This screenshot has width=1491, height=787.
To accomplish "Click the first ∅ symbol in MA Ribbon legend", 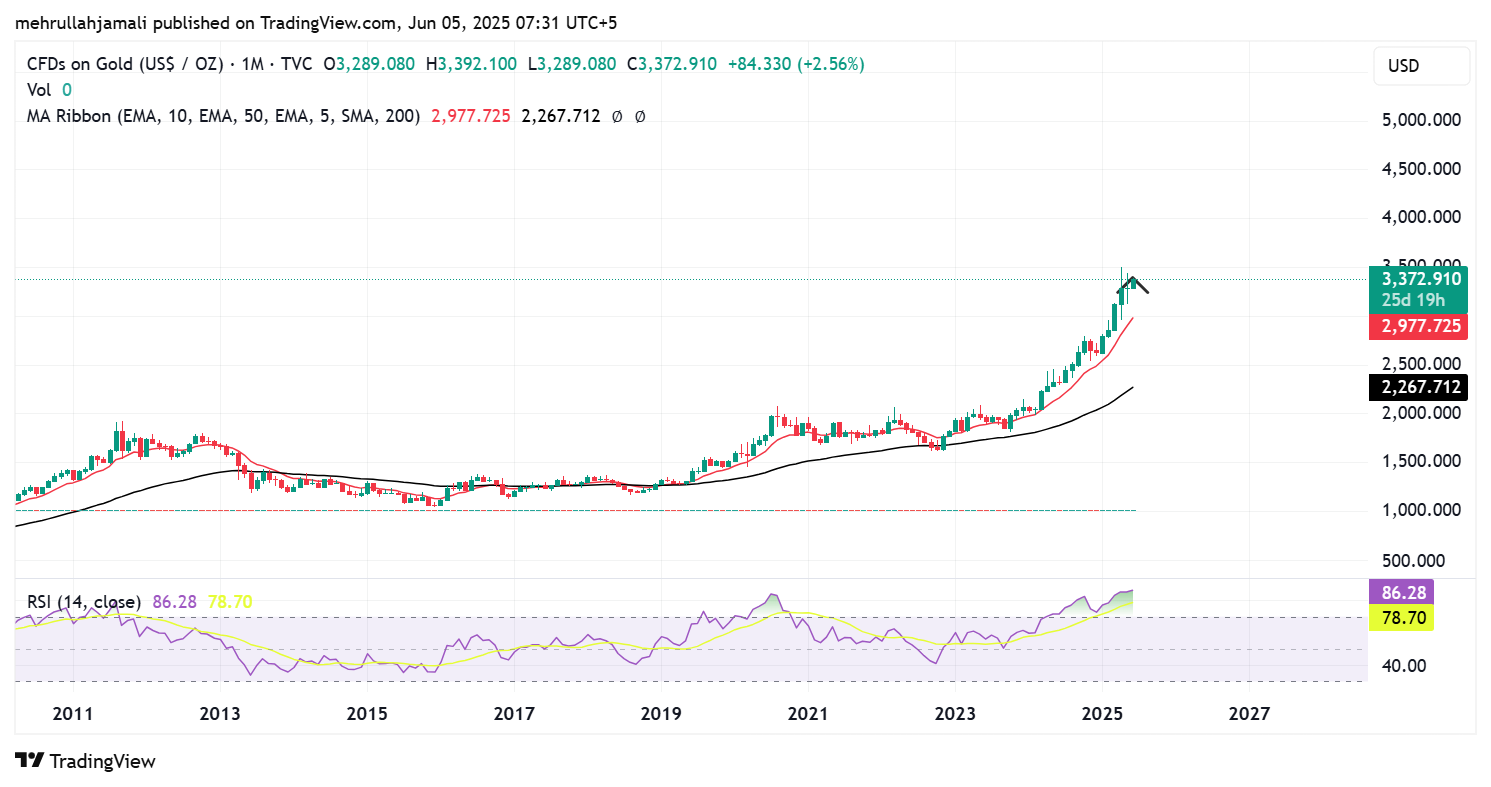I will (x=616, y=116).
